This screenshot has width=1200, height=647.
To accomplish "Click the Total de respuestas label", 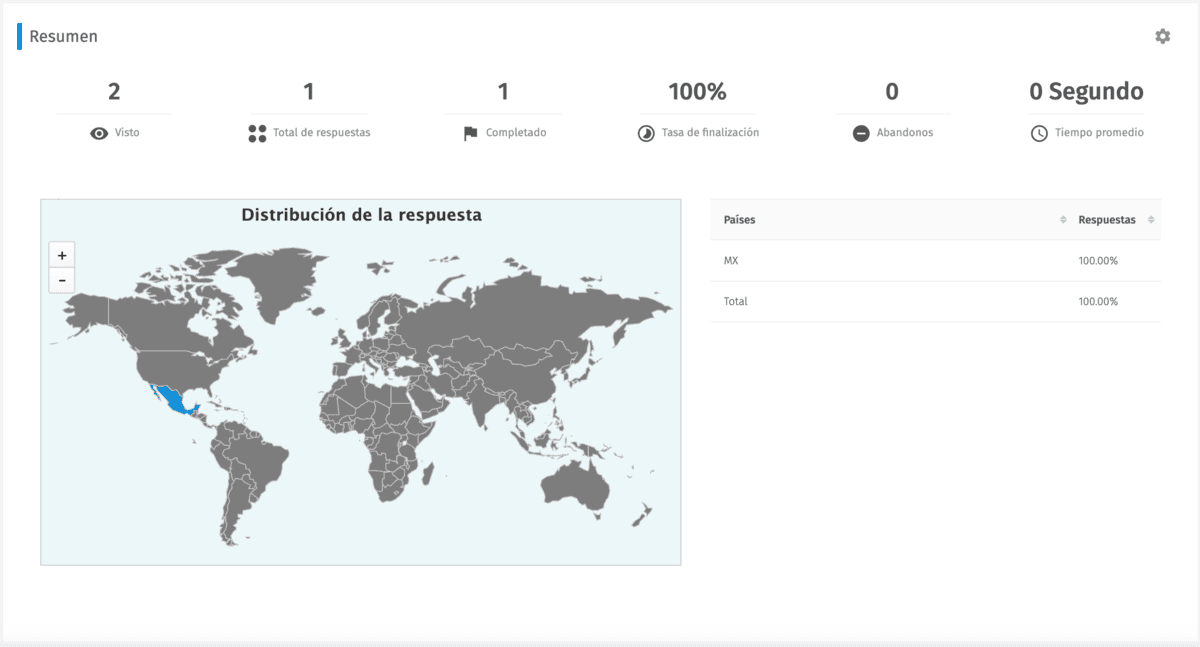I will click(322, 133).
